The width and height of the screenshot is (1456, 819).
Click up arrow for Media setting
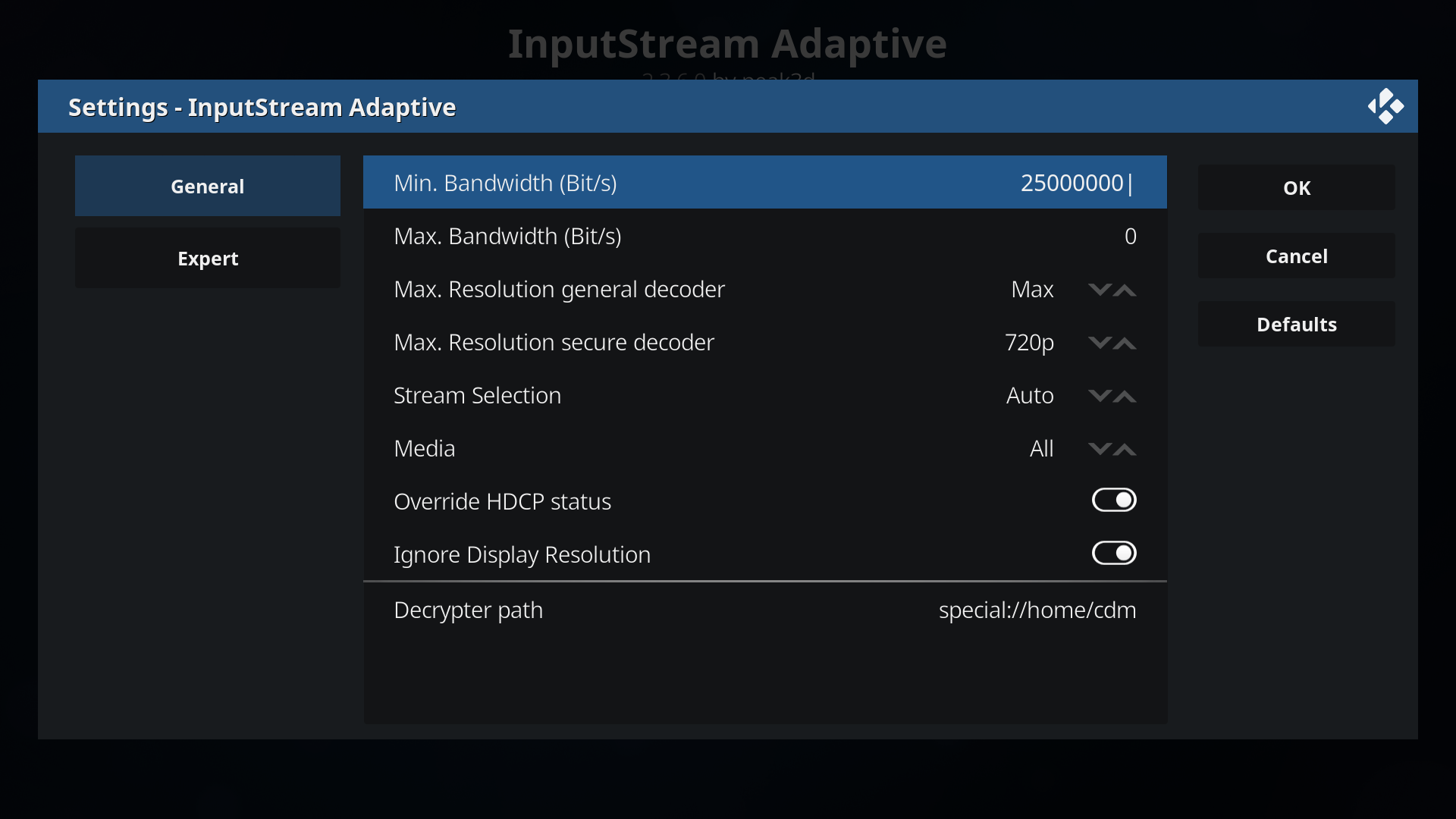coord(1125,449)
